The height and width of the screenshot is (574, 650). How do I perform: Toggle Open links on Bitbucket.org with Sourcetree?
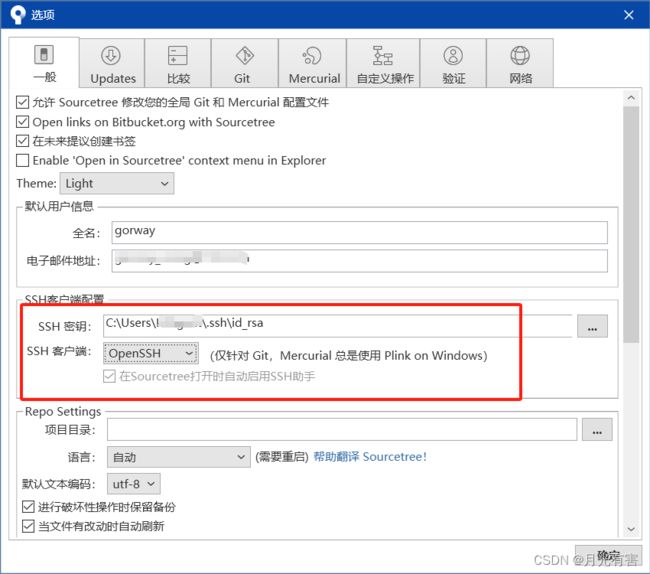[x=22, y=122]
